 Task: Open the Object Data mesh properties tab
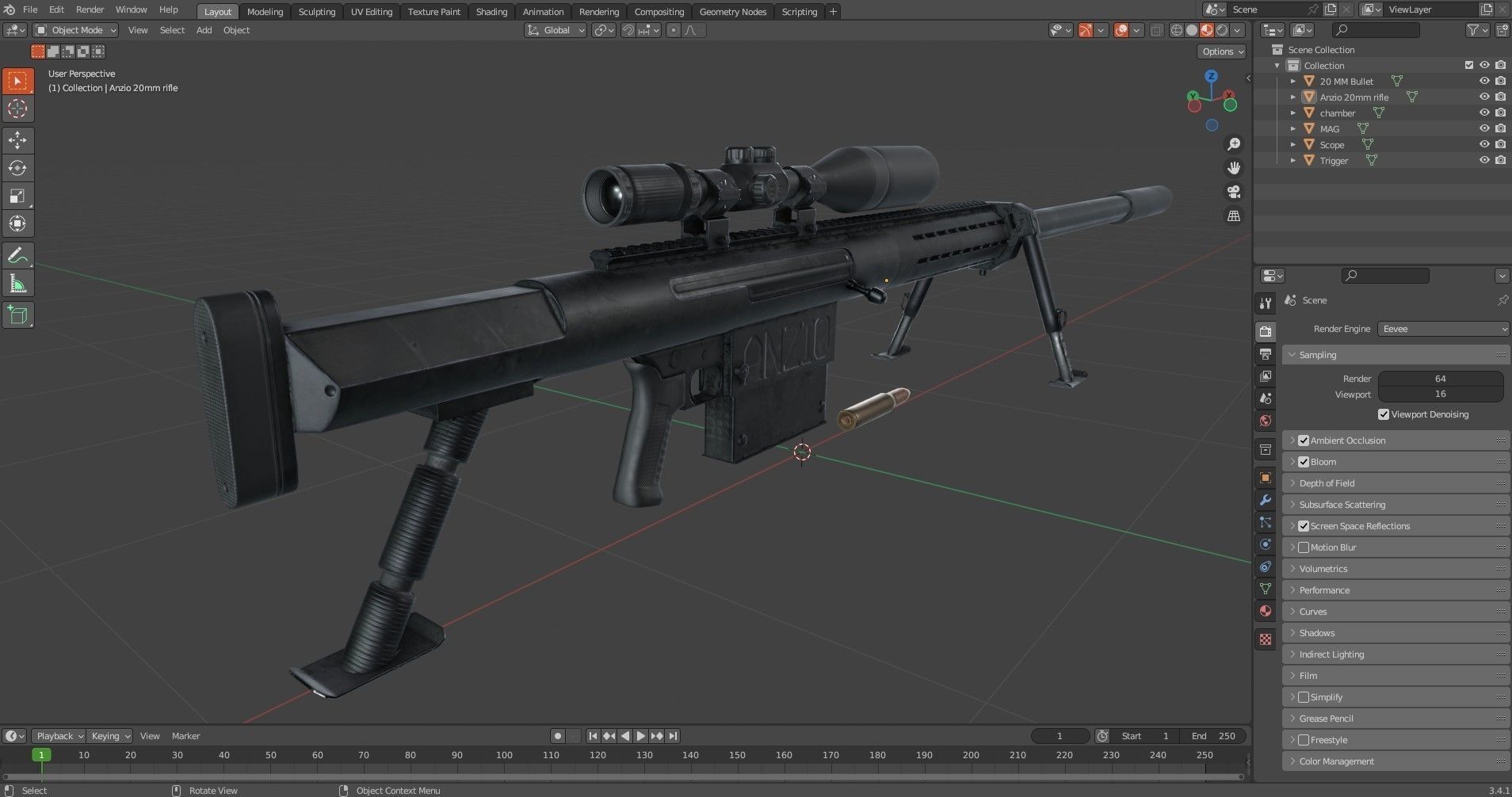pyautogui.click(x=1266, y=589)
